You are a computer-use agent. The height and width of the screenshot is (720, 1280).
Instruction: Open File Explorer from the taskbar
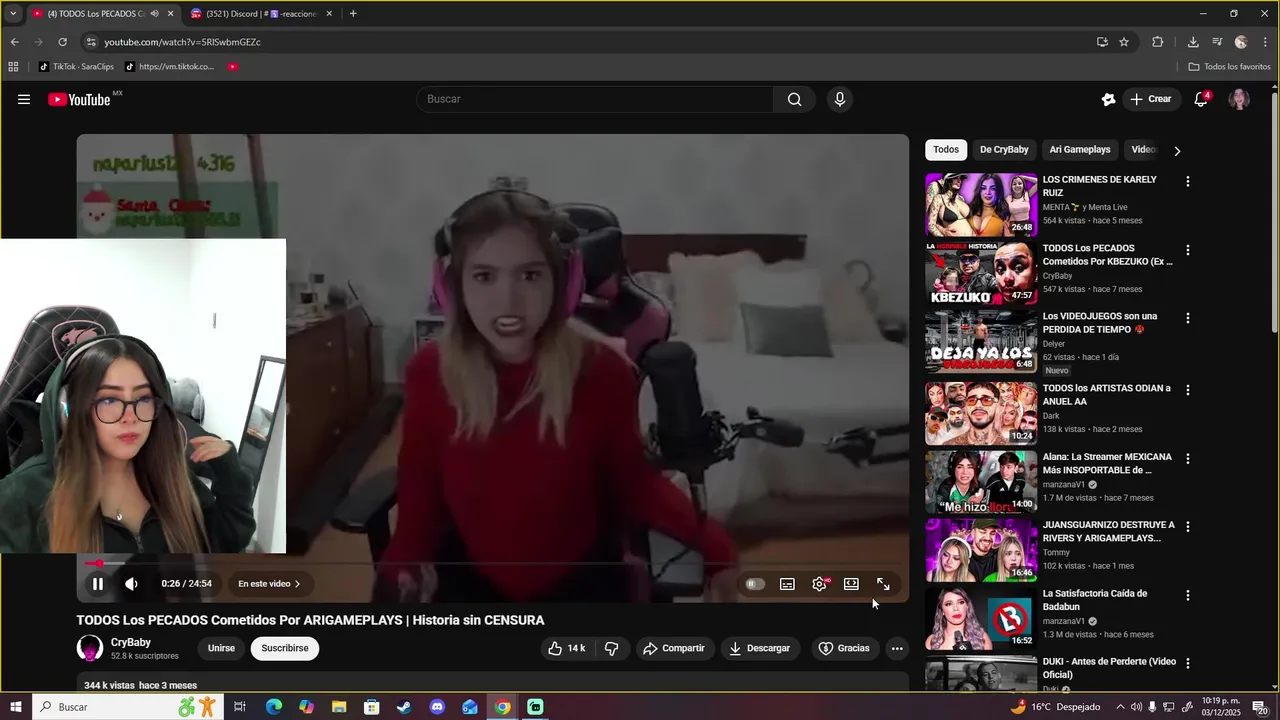click(x=339, y=707)
